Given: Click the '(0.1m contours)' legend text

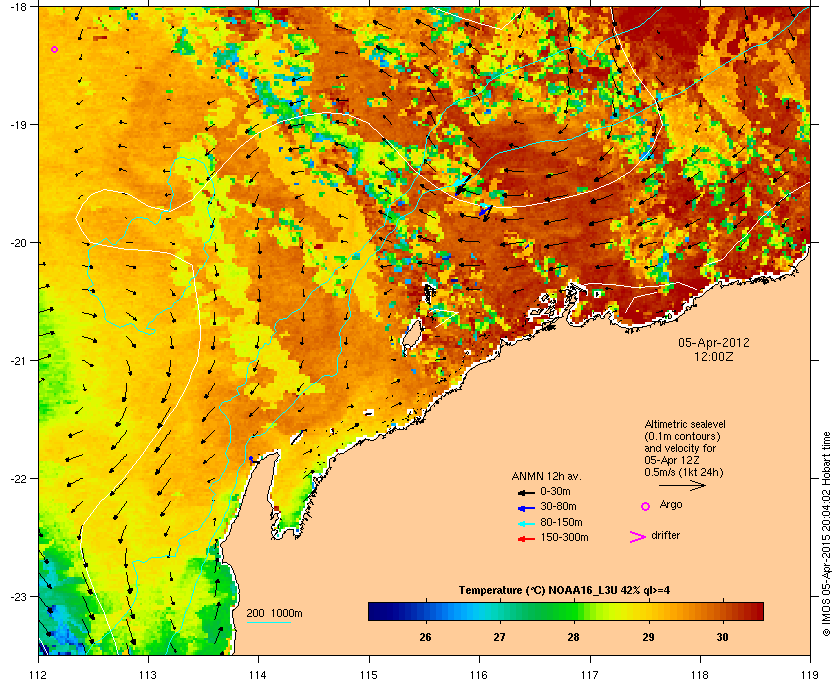Looking at the screenshot, I should (682, 436).
